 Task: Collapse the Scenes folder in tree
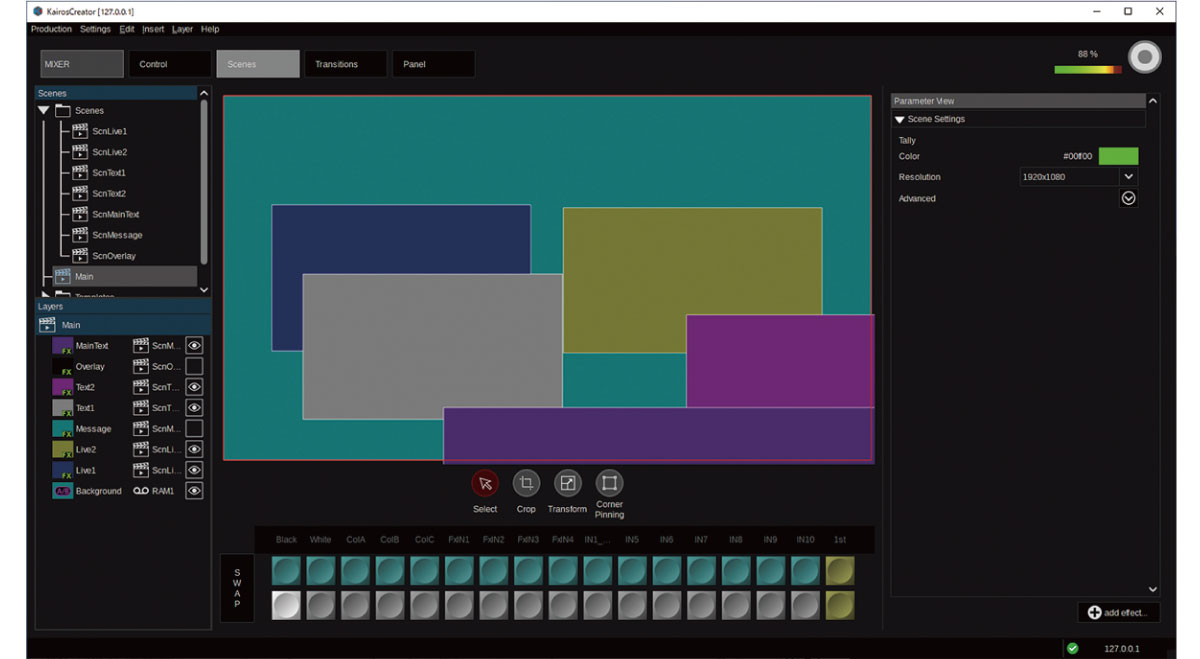(44, 111)
